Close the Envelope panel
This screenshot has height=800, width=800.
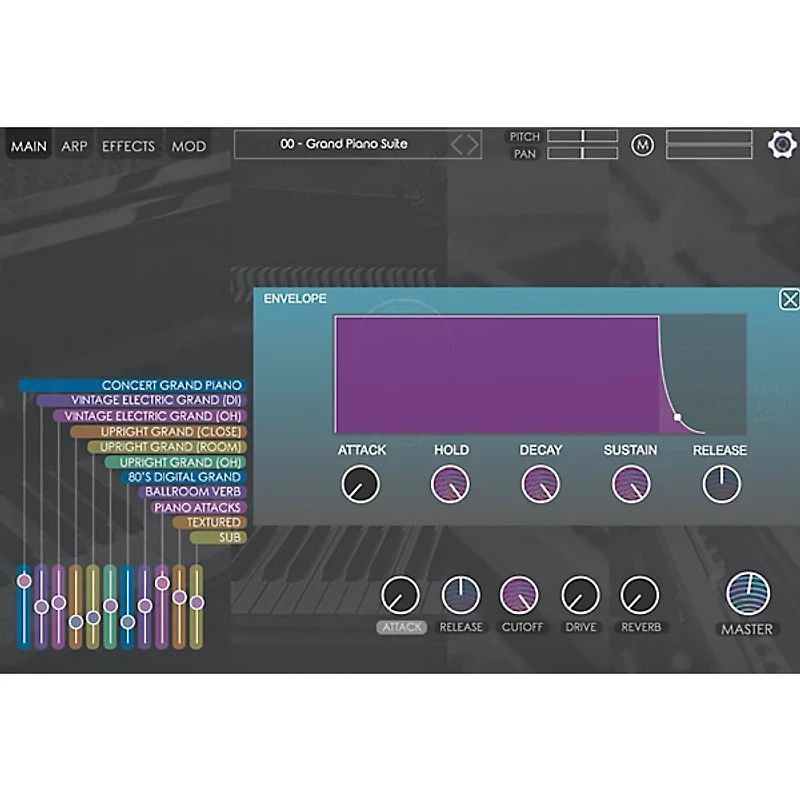pos(791,299)
